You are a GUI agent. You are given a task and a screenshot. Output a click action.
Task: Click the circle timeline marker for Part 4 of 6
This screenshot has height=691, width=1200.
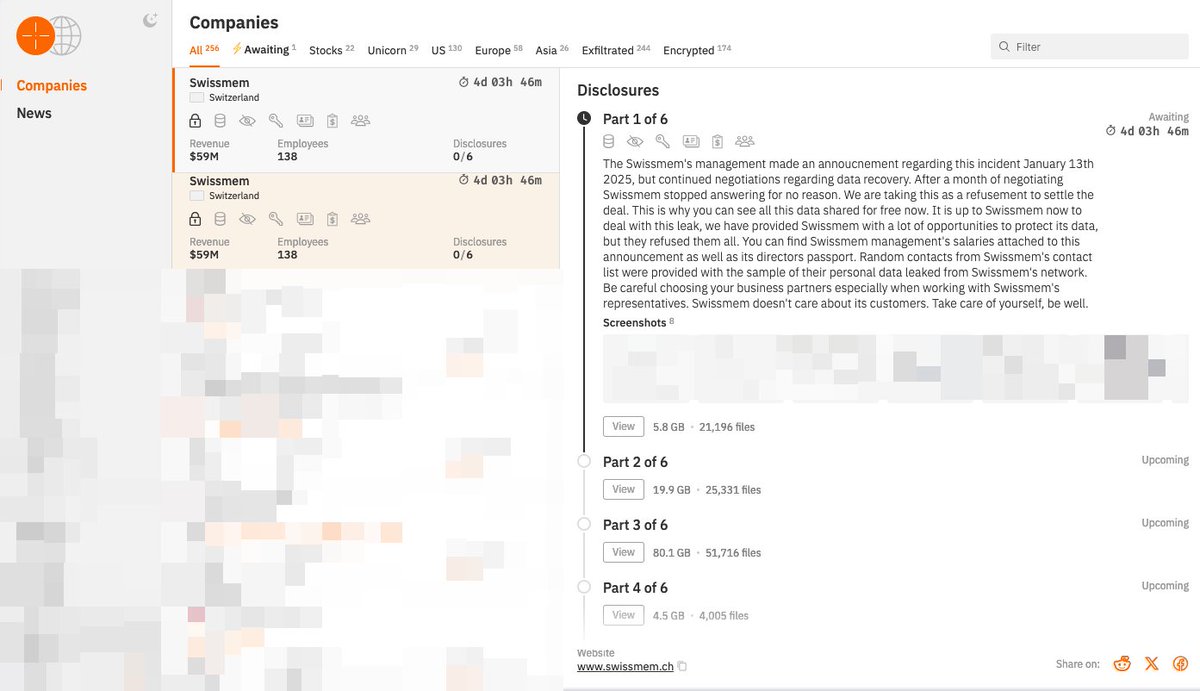tap(584, 587)
